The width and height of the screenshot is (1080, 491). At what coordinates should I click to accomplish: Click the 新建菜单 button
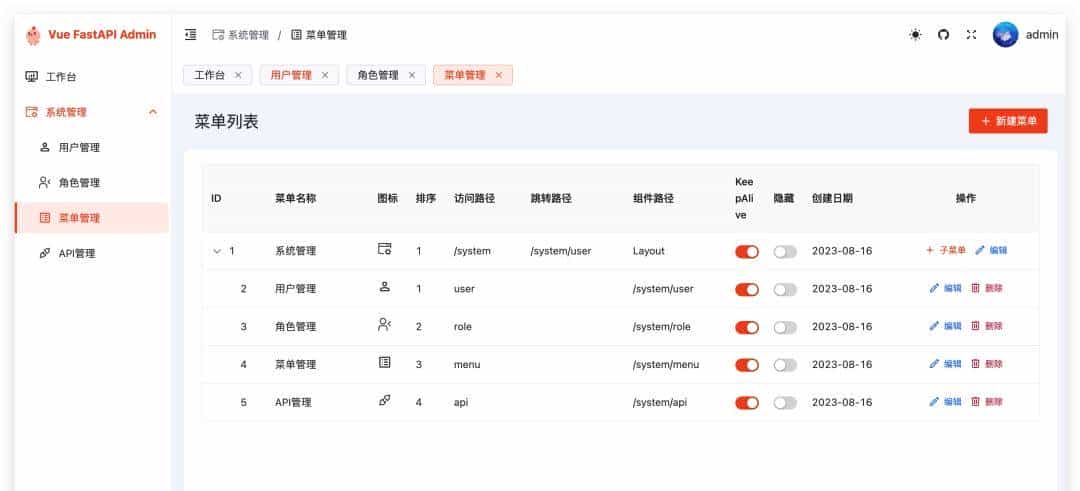[1008, 121]
